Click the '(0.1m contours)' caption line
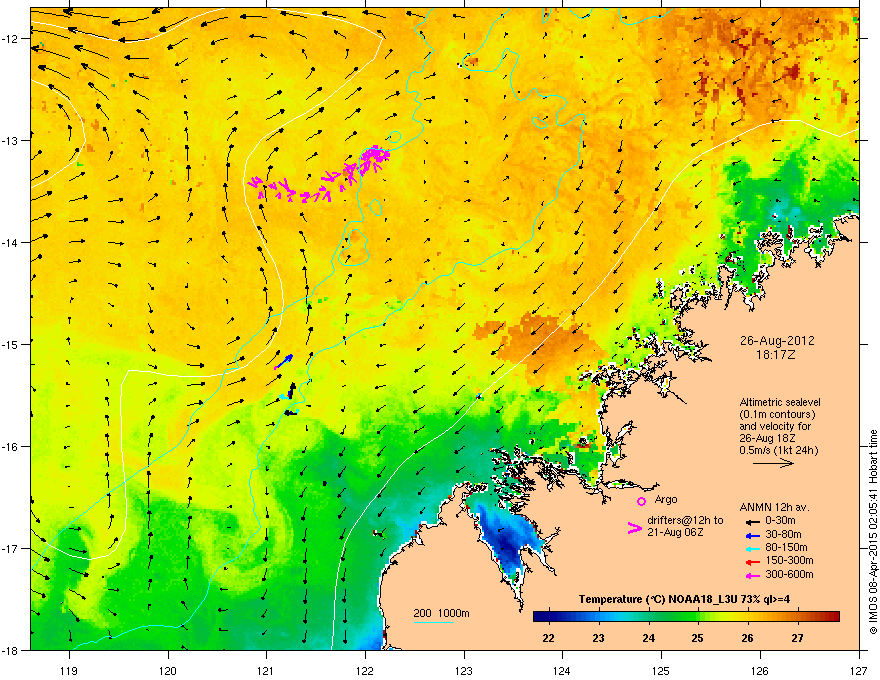 pyautogui.click(x=777, y=415)
